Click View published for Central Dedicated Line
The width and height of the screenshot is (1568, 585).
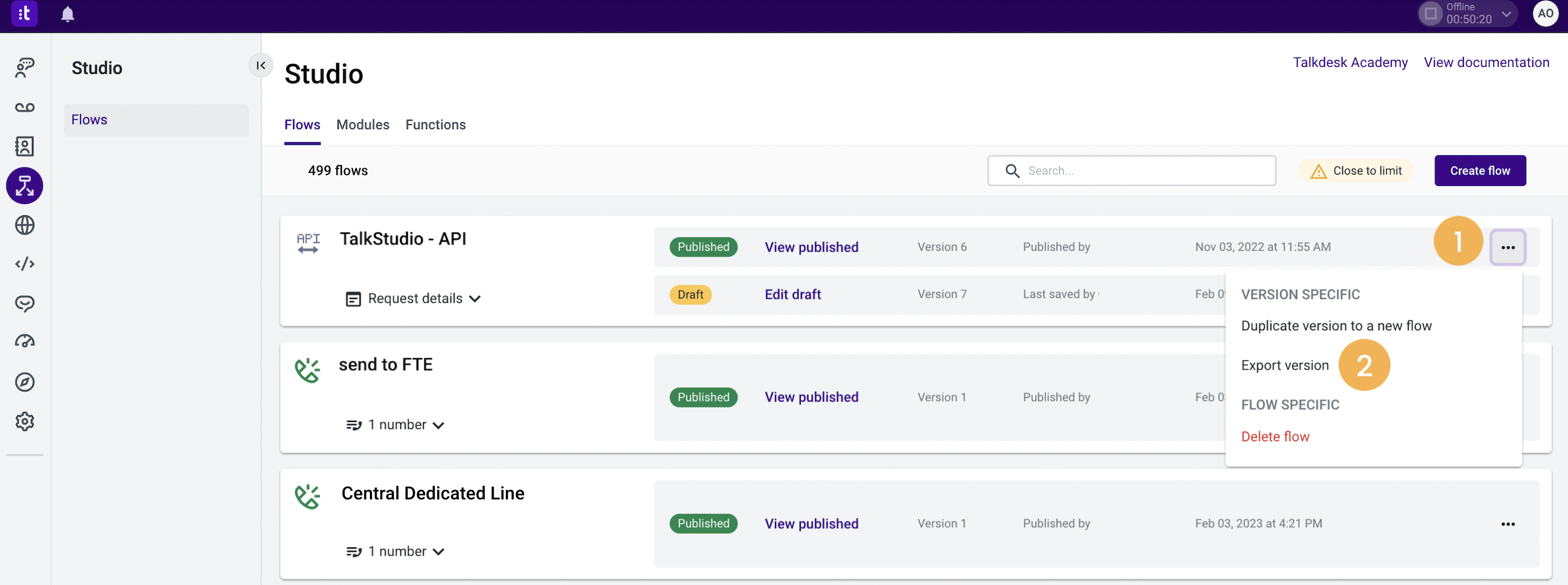coord(811,523)
